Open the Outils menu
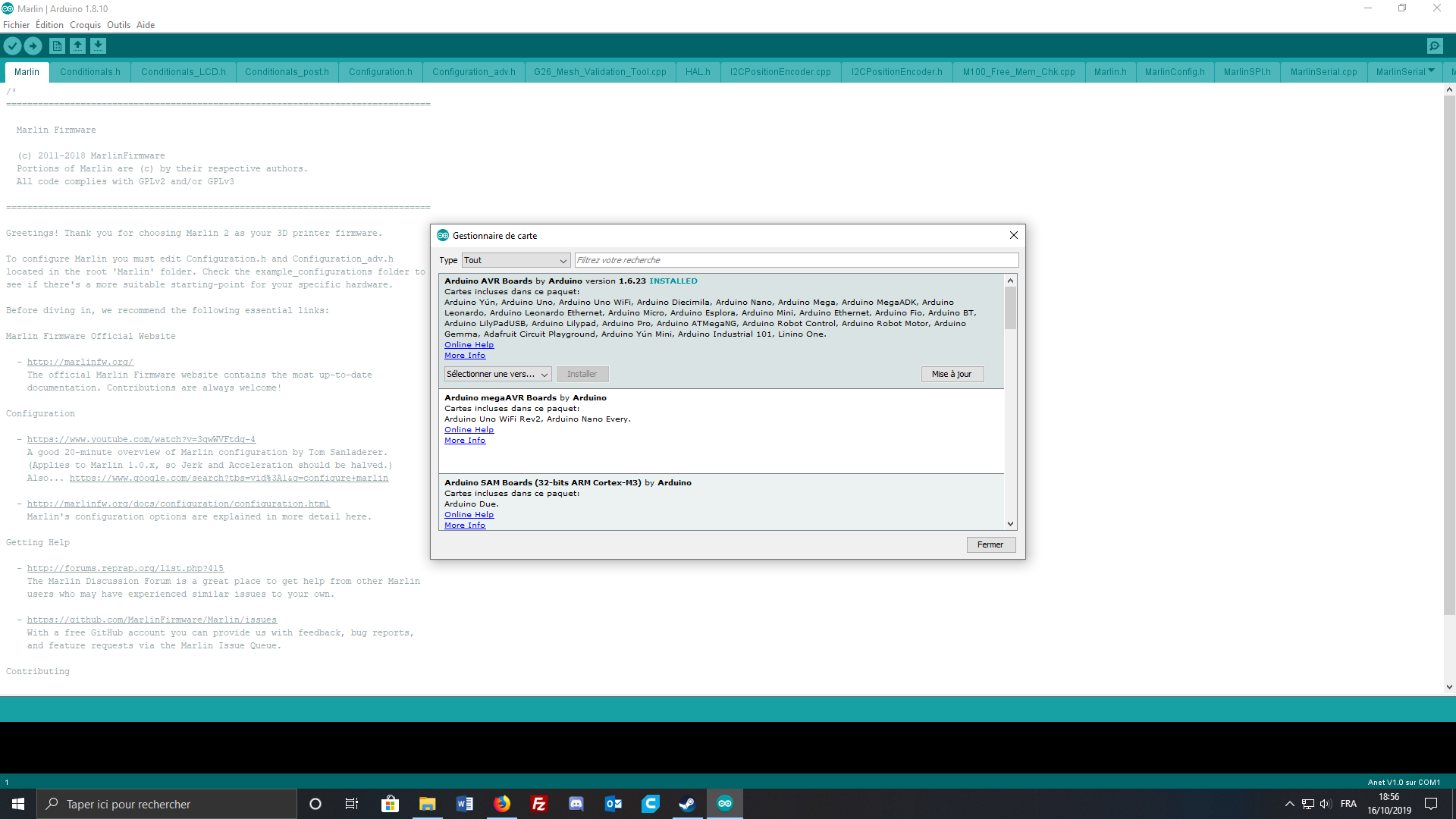This screenshot has width=1456, height=819. (118, 25)
